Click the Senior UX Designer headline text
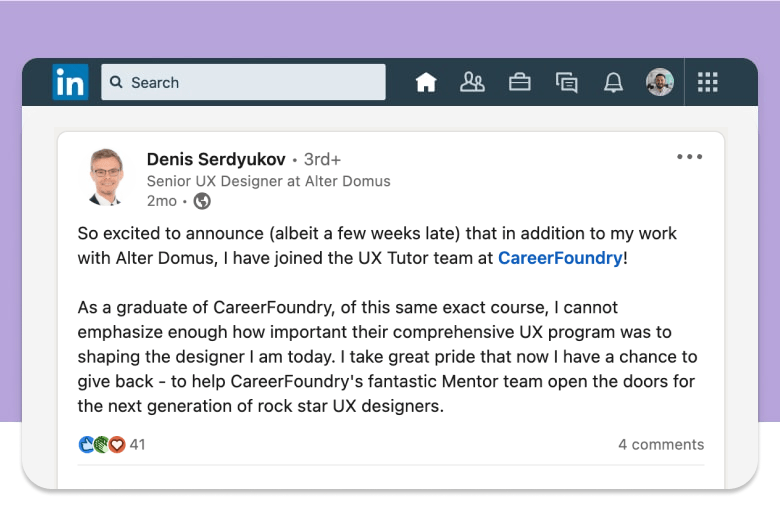Viewport: 780px width, 516px height. pos(268,181)
